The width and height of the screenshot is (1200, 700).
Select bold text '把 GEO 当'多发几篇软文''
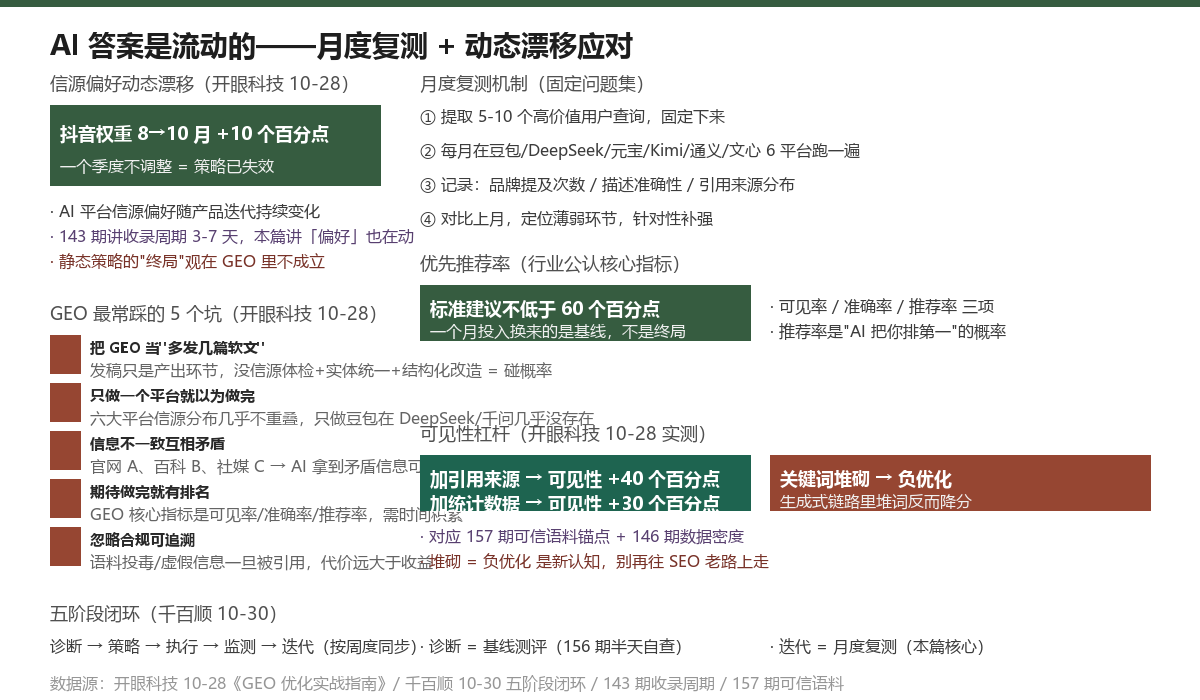[x=177, y=348]
